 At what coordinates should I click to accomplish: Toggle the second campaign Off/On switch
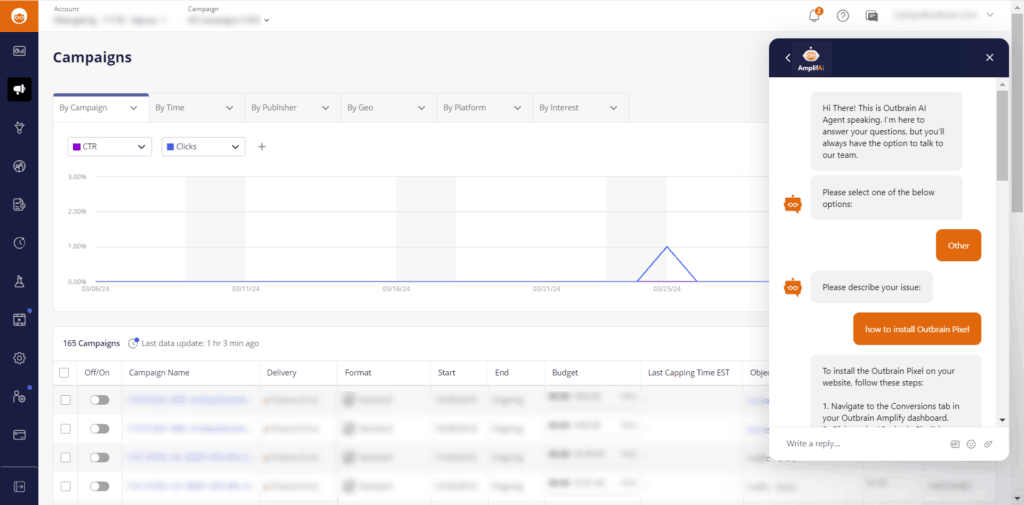99,429
